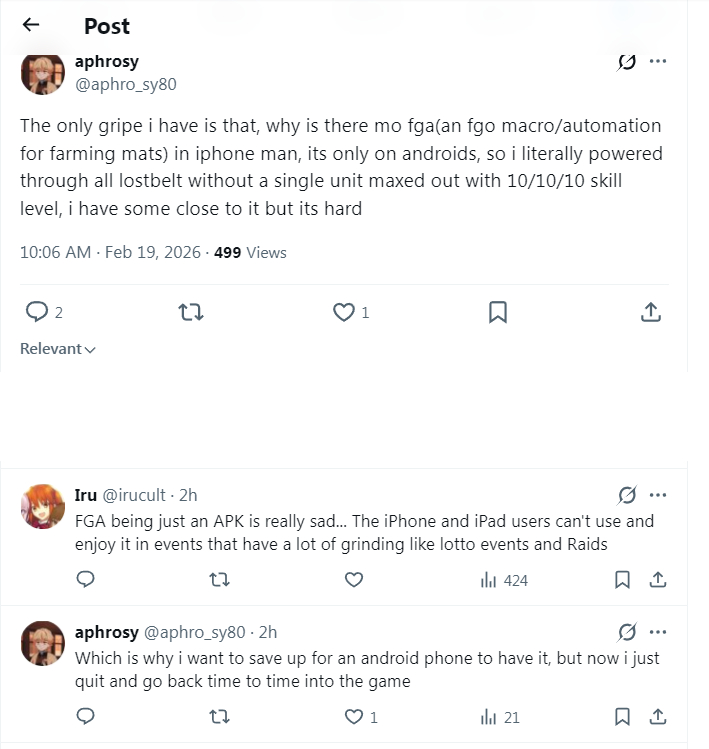Share the main post via upload icon
The width and height of the screenshot is (709, 749).
click(x=651, y=312)
